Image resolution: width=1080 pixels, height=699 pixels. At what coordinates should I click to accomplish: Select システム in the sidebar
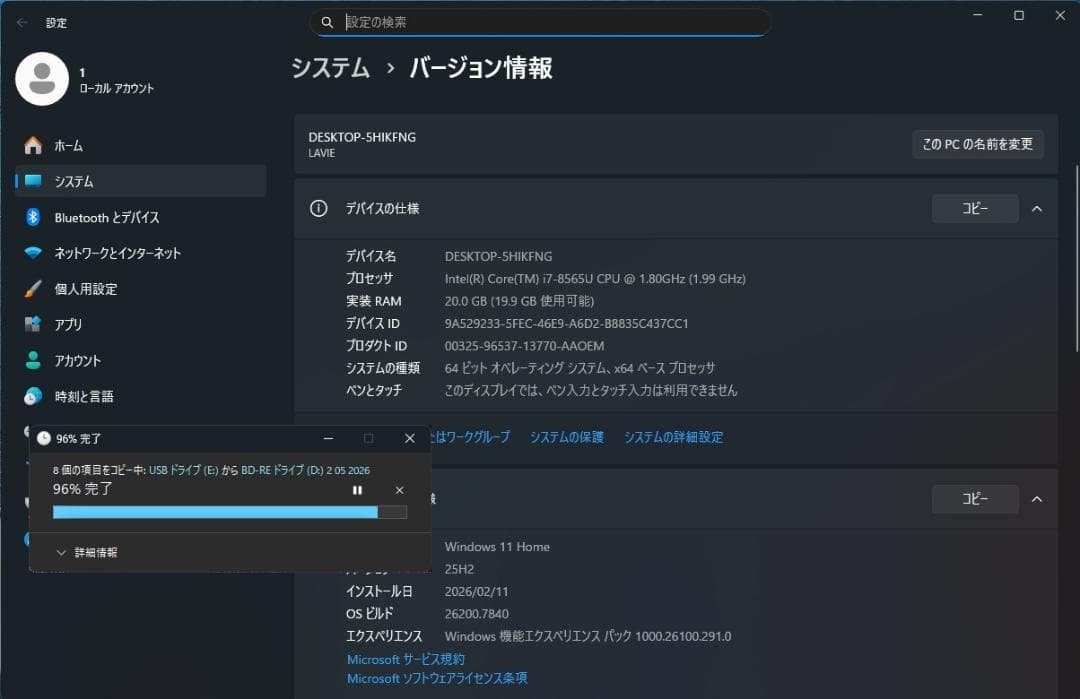(141, 181)
